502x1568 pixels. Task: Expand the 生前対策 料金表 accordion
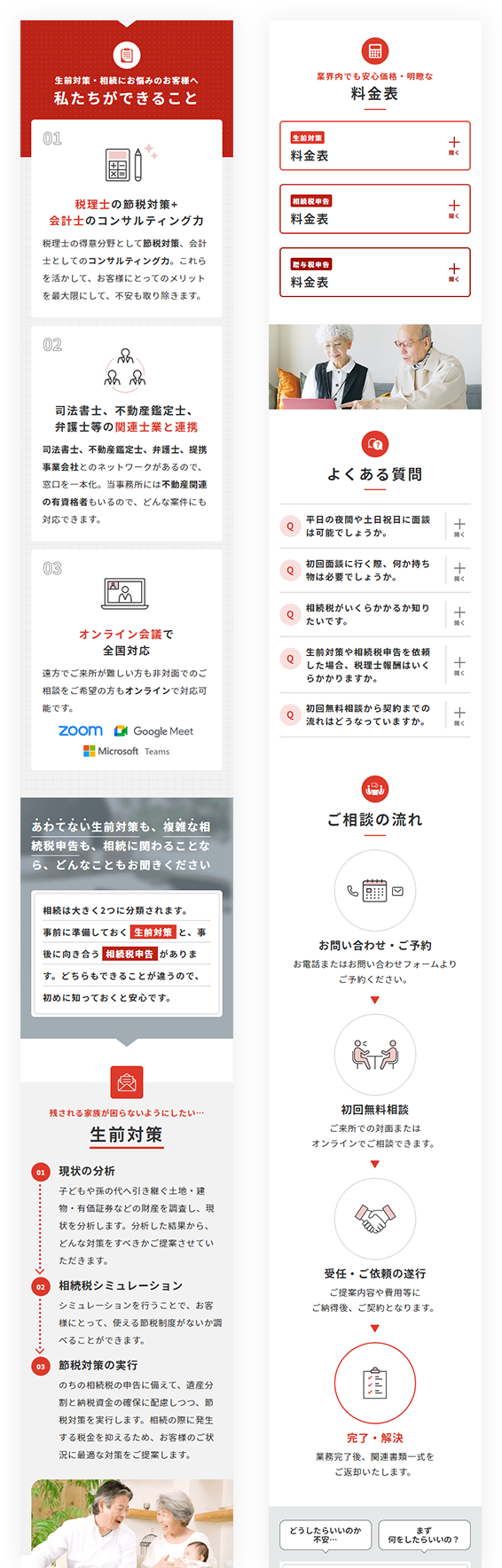point(375,146)
